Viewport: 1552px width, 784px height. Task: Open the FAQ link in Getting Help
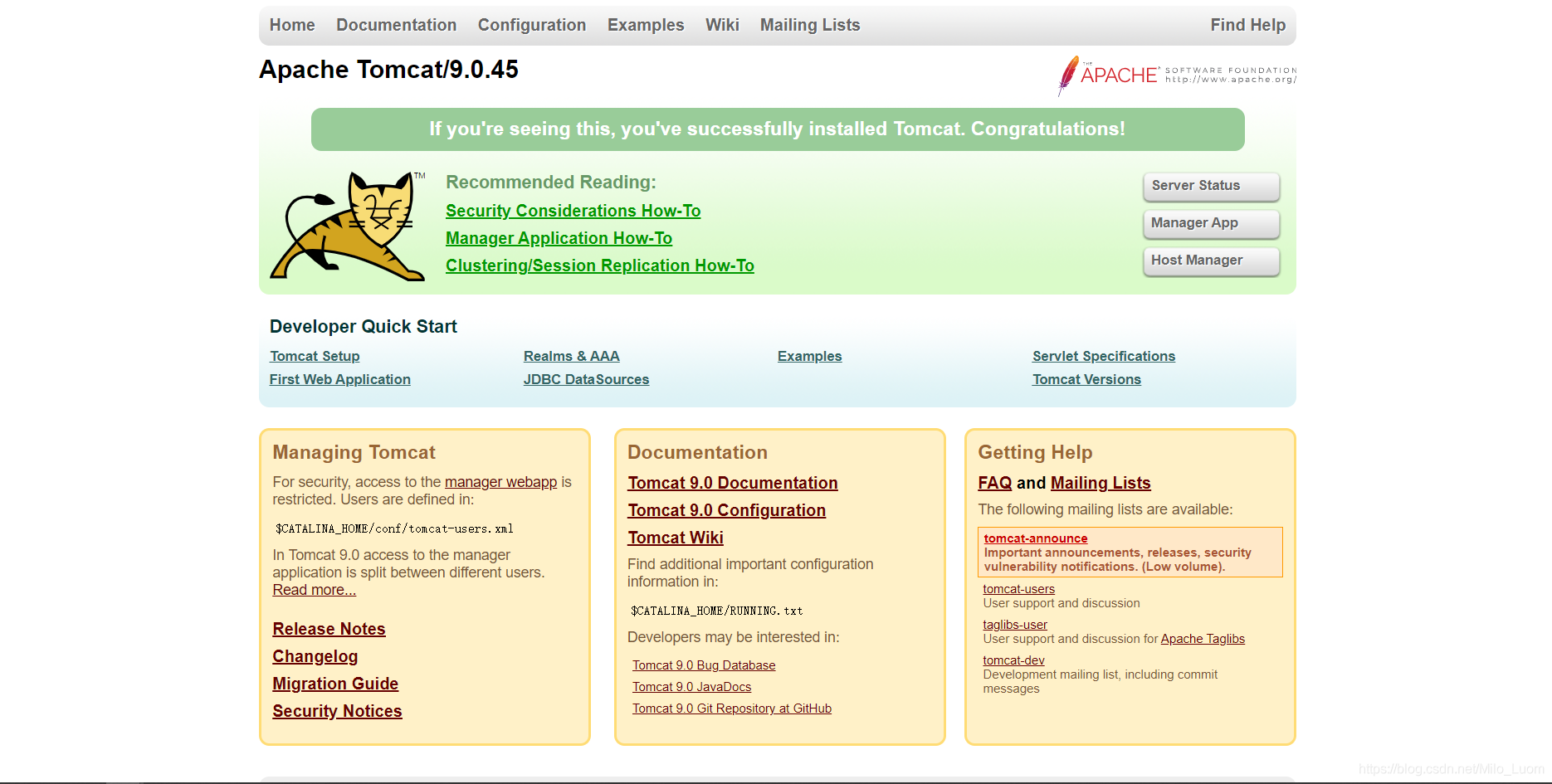[994, 483]
